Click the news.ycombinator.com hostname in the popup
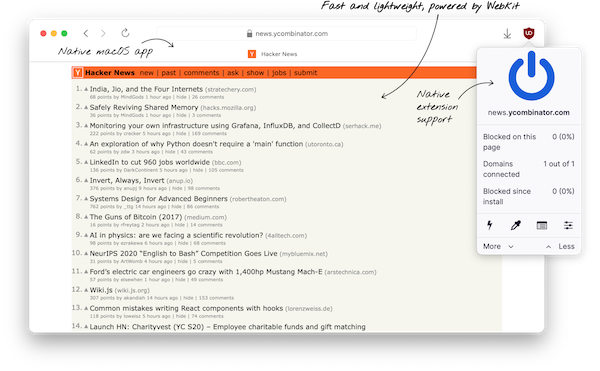 [528, 112]
